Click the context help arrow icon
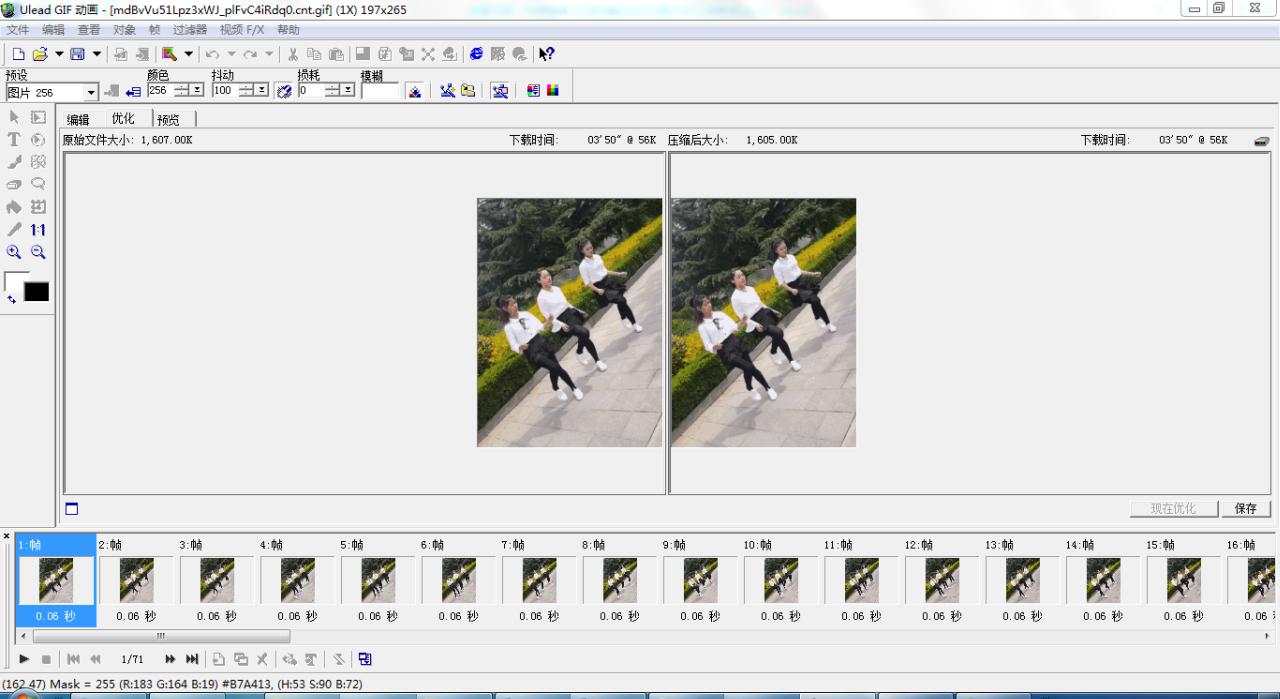 coord(547,54)
